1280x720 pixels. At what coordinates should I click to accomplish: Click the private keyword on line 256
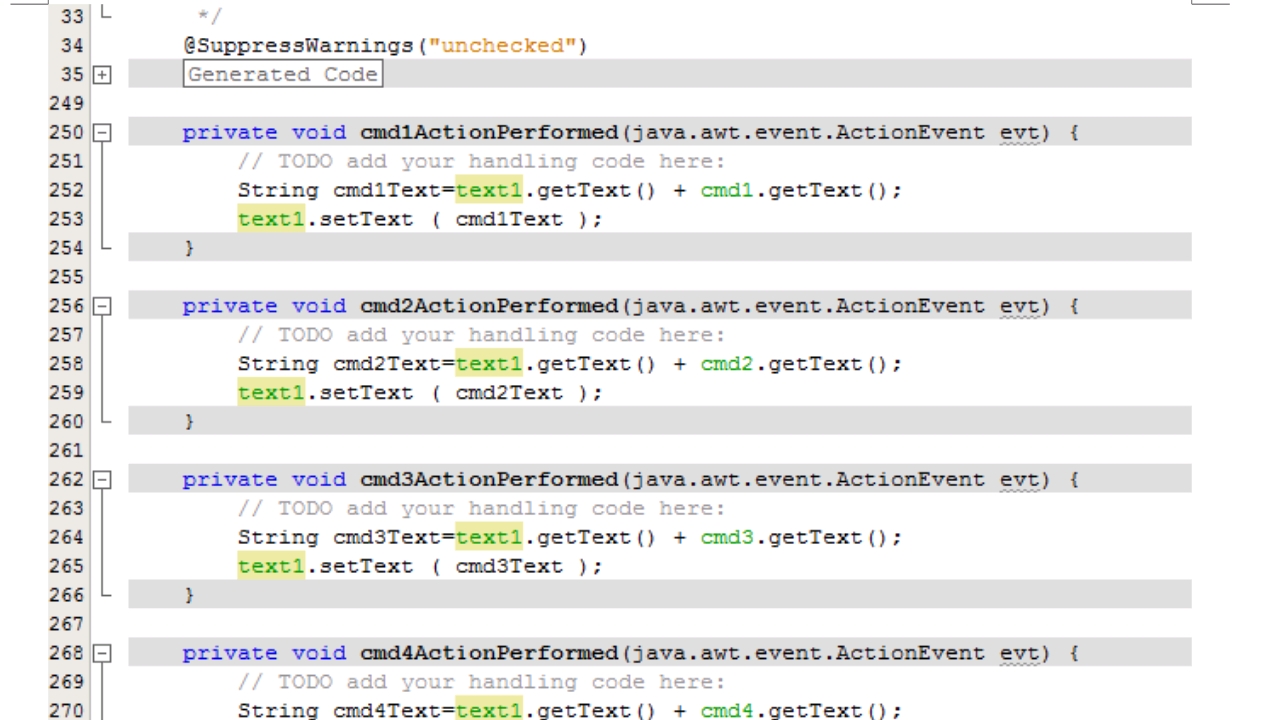(230, 306)
